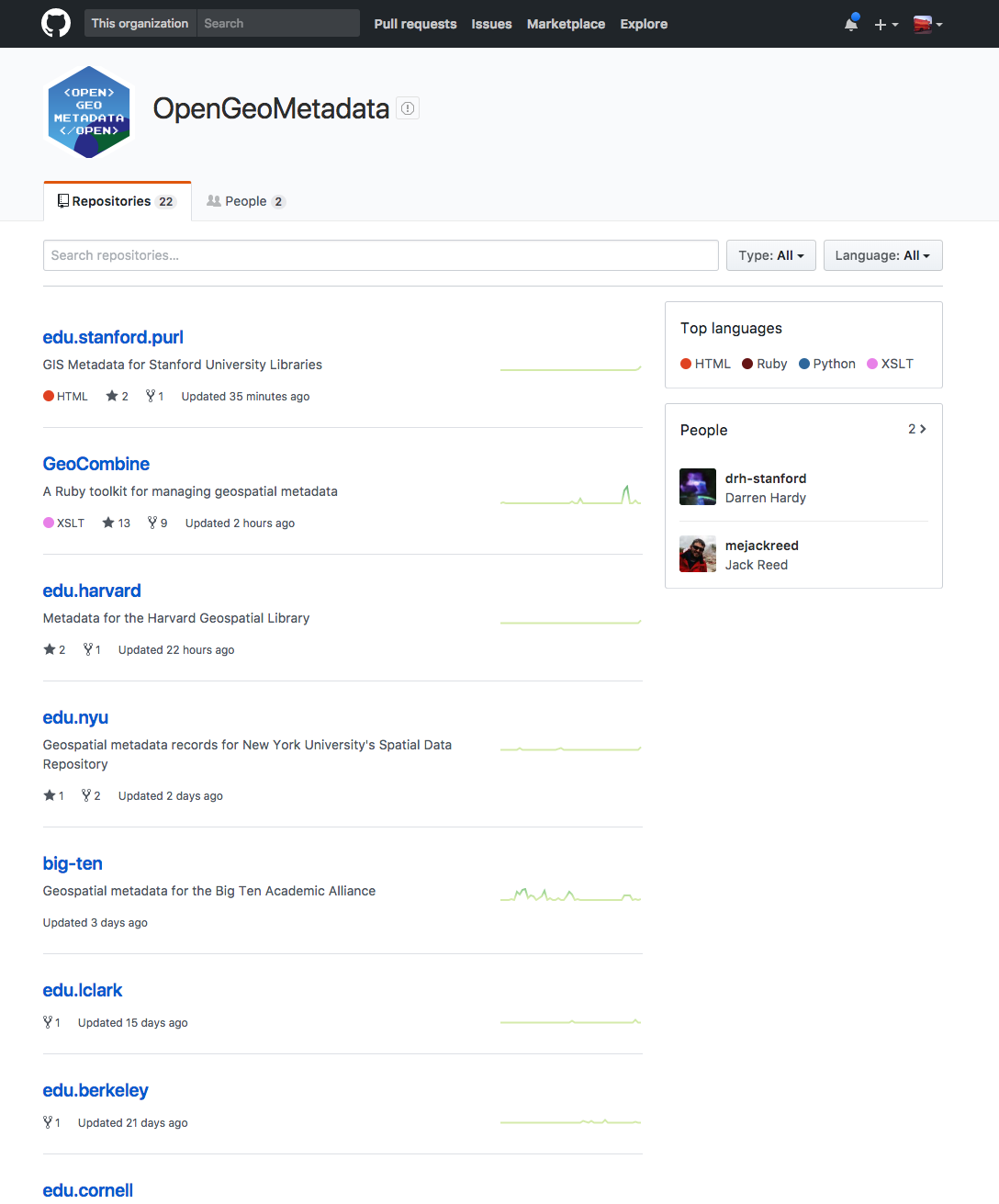This screenshot has width=999, height=1204.
Task: Open the edu.lclark repository
Action: coord(83,990)
